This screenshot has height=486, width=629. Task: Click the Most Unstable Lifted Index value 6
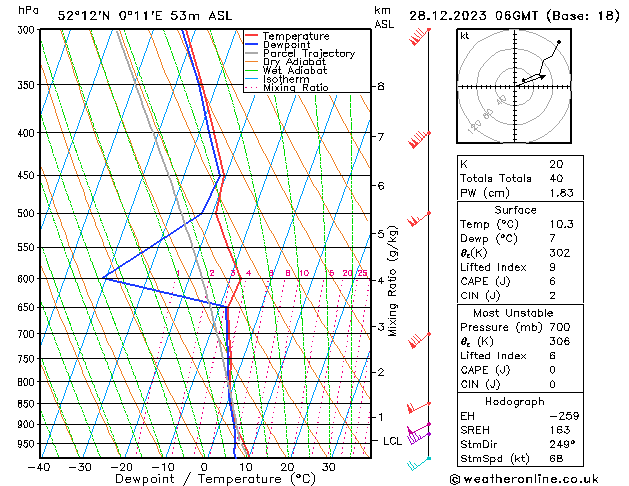[552, 356]
